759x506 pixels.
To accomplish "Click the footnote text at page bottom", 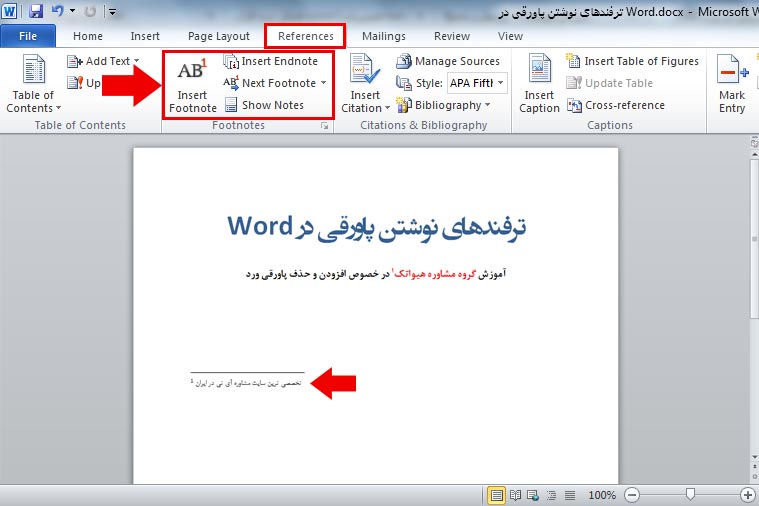I will coord(246,383).
